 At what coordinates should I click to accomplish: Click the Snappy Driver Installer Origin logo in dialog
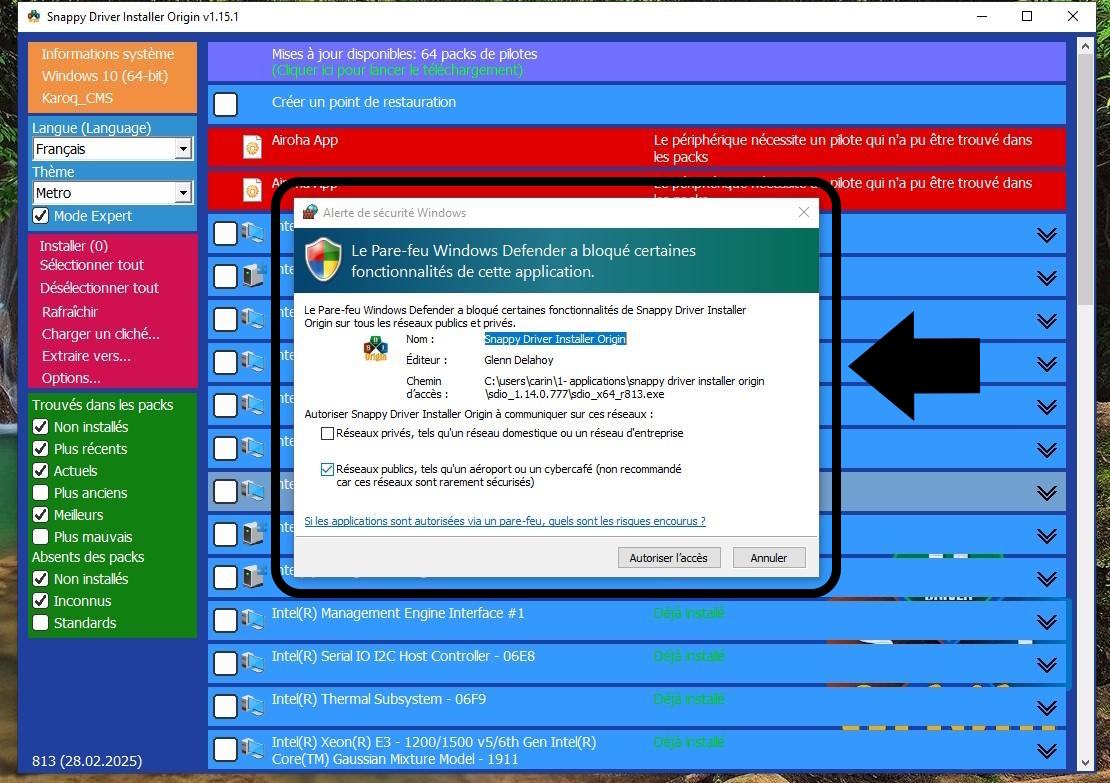pyautogui.click(x=375, y=348)
